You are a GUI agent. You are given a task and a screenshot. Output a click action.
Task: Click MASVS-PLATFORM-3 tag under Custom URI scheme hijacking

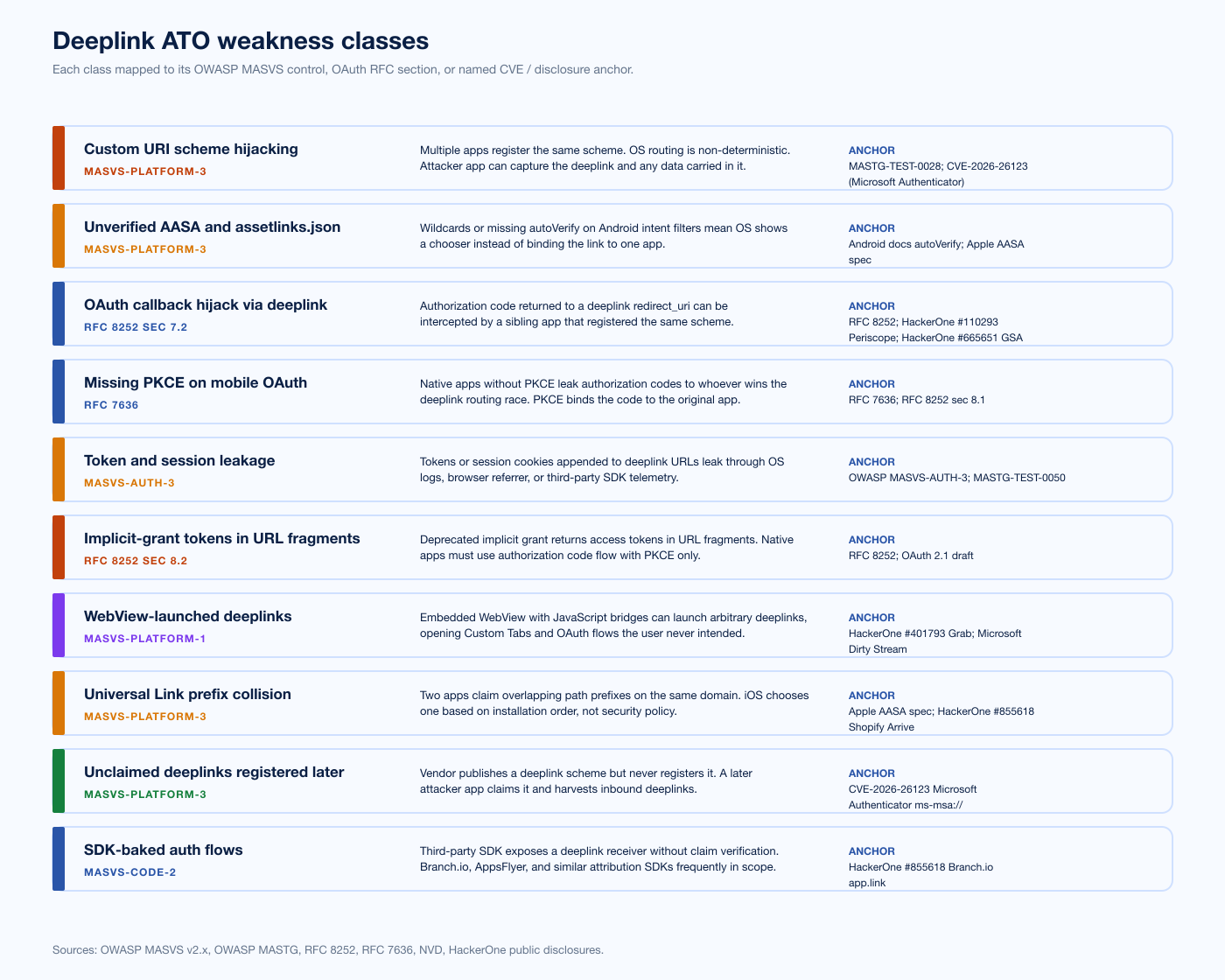coord(145,171)
